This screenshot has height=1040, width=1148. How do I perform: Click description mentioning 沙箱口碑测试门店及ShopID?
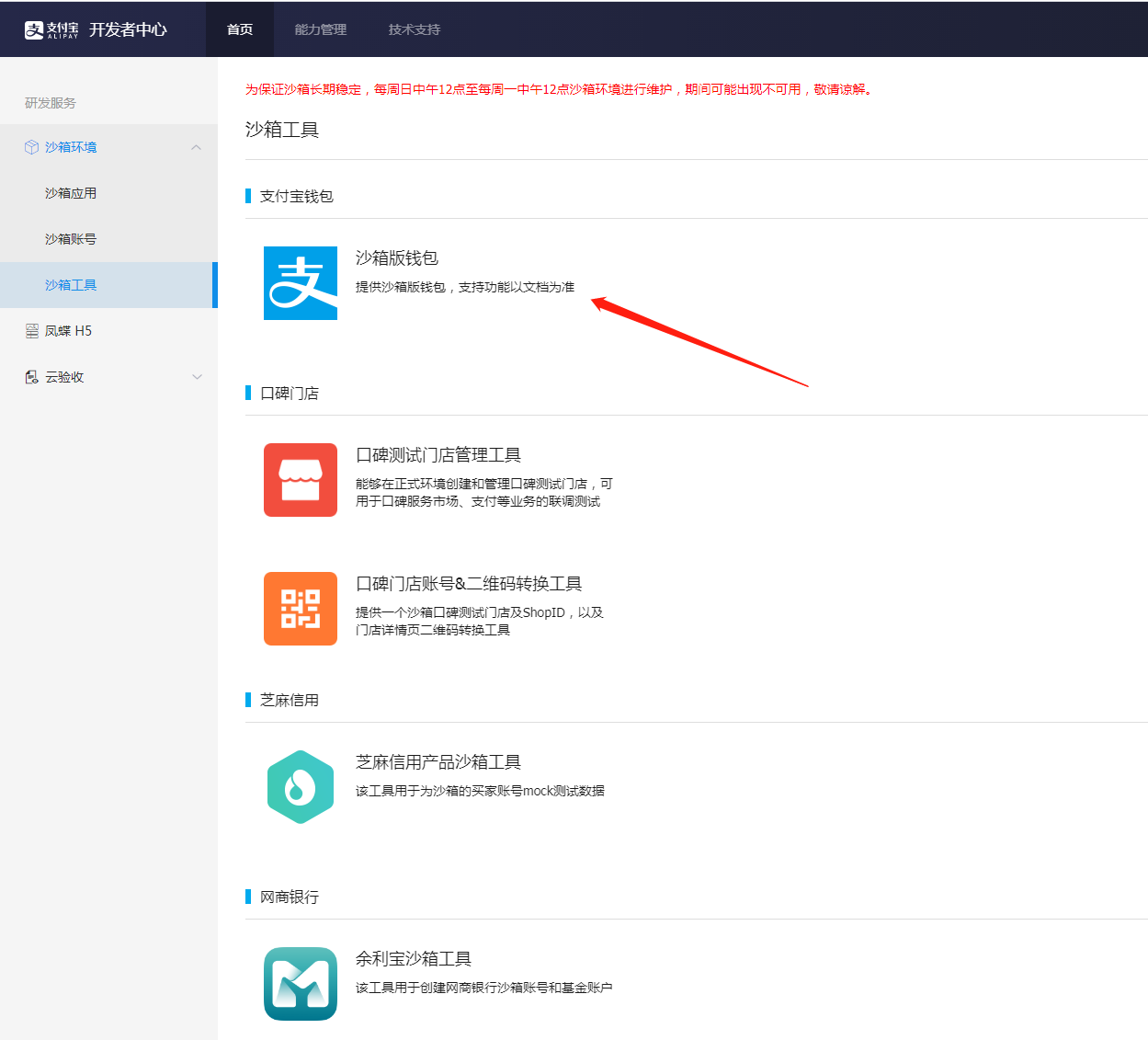tap(480, 621)
